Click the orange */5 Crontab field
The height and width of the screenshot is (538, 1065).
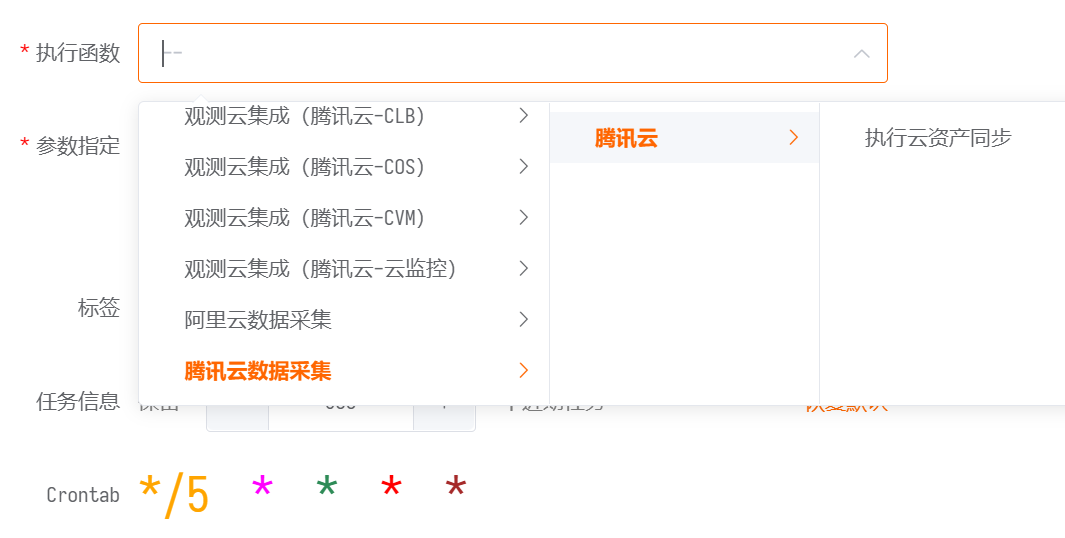point(174,494)
